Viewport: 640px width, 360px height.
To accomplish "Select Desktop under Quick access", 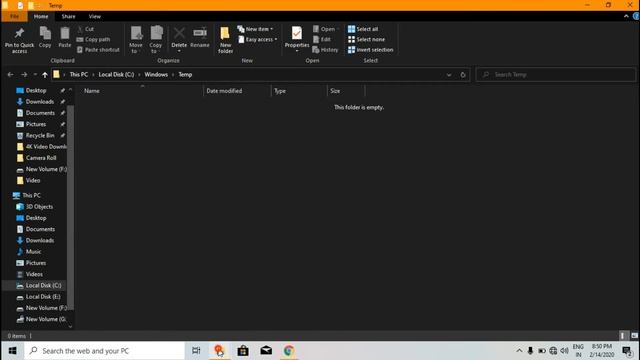I will [36, 91].
